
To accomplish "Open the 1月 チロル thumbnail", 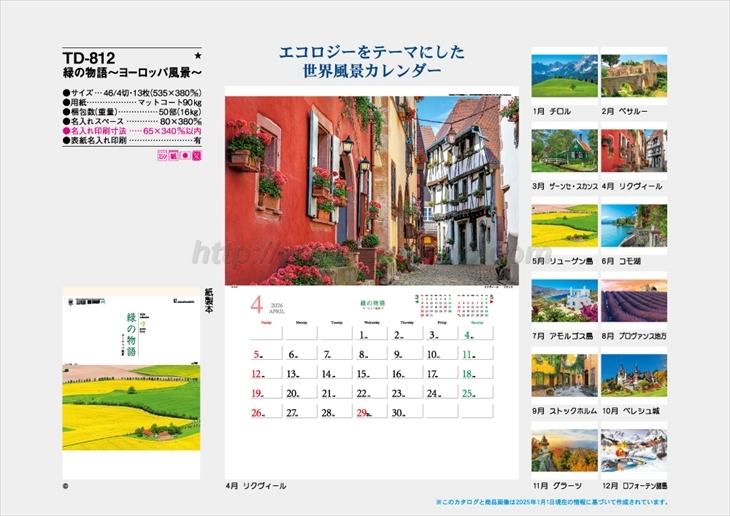I will tap(564, 76).
